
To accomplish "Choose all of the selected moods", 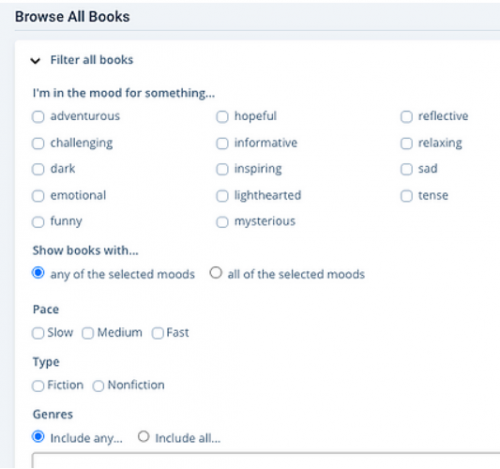I will pyautogui.click(x=216, y=273).
